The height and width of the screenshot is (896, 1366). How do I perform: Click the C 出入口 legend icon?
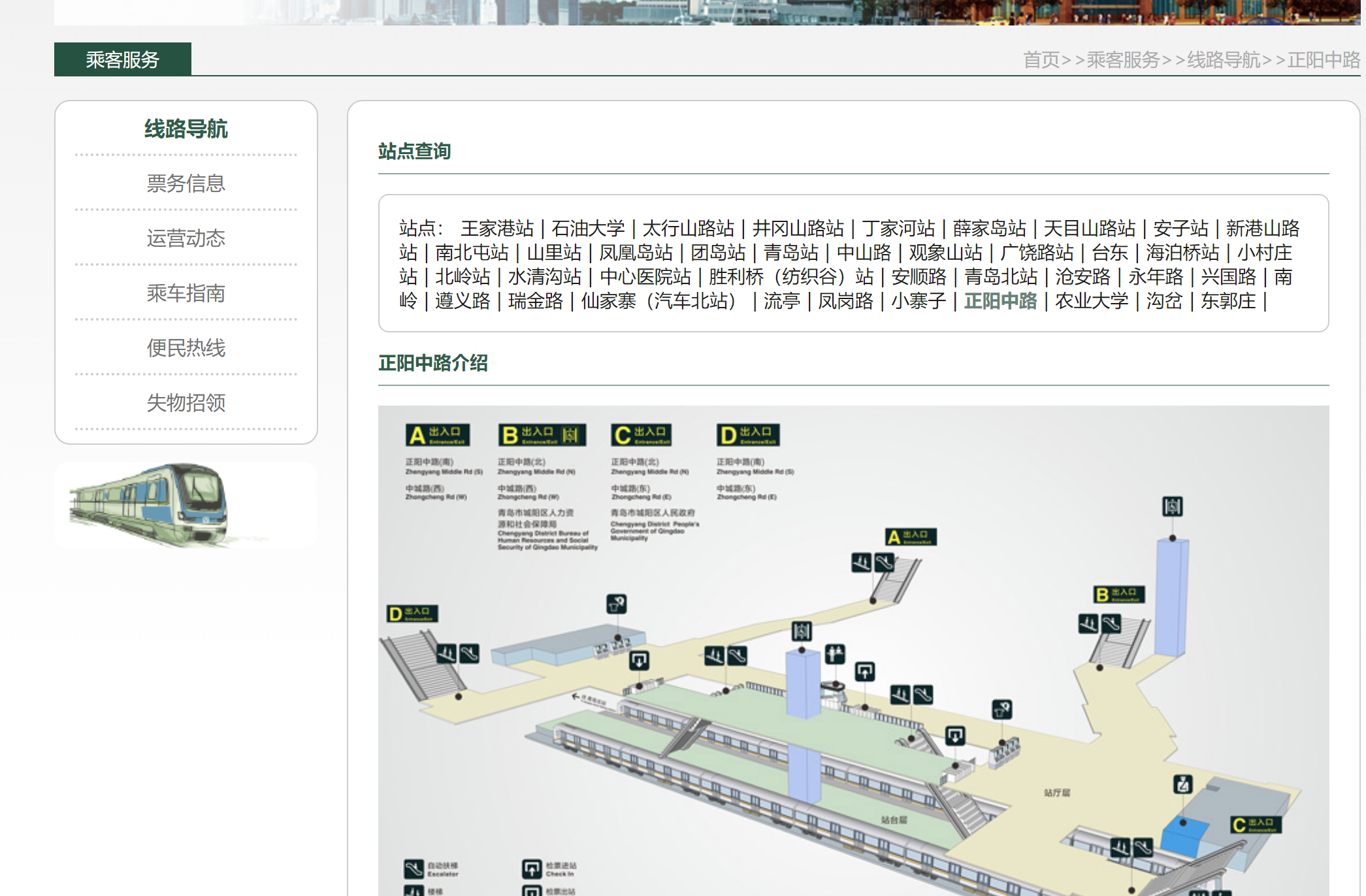[x=642, y=435]
